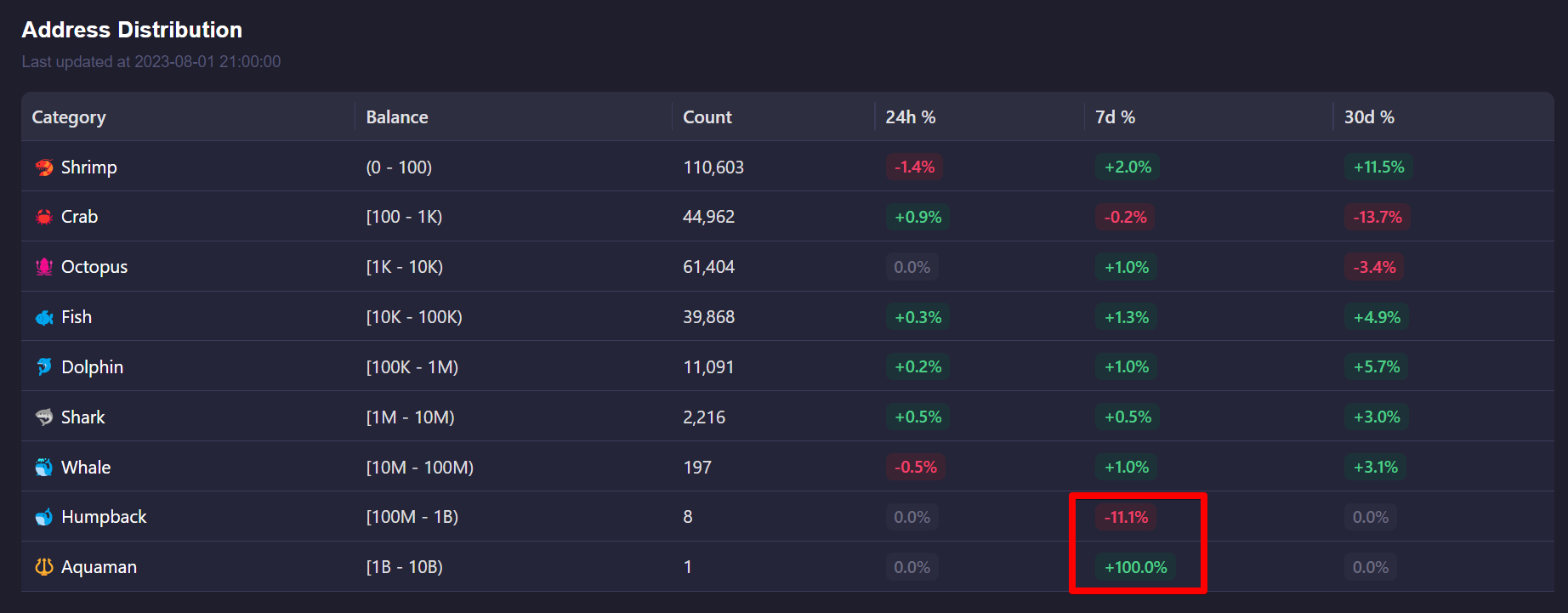Click the Shrimp category icon

tap(44, 167)
